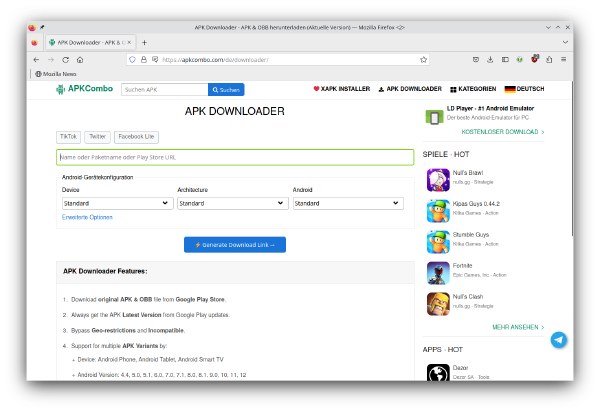Open the Null's Clash game icon
600x412 pixels.
coord(438,304)
